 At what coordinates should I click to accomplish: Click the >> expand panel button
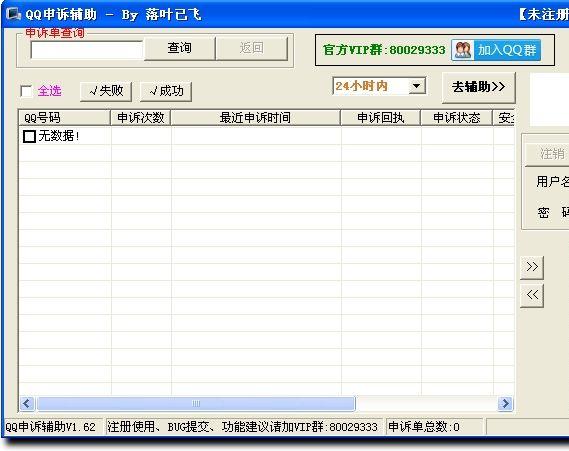click(532, 267)
